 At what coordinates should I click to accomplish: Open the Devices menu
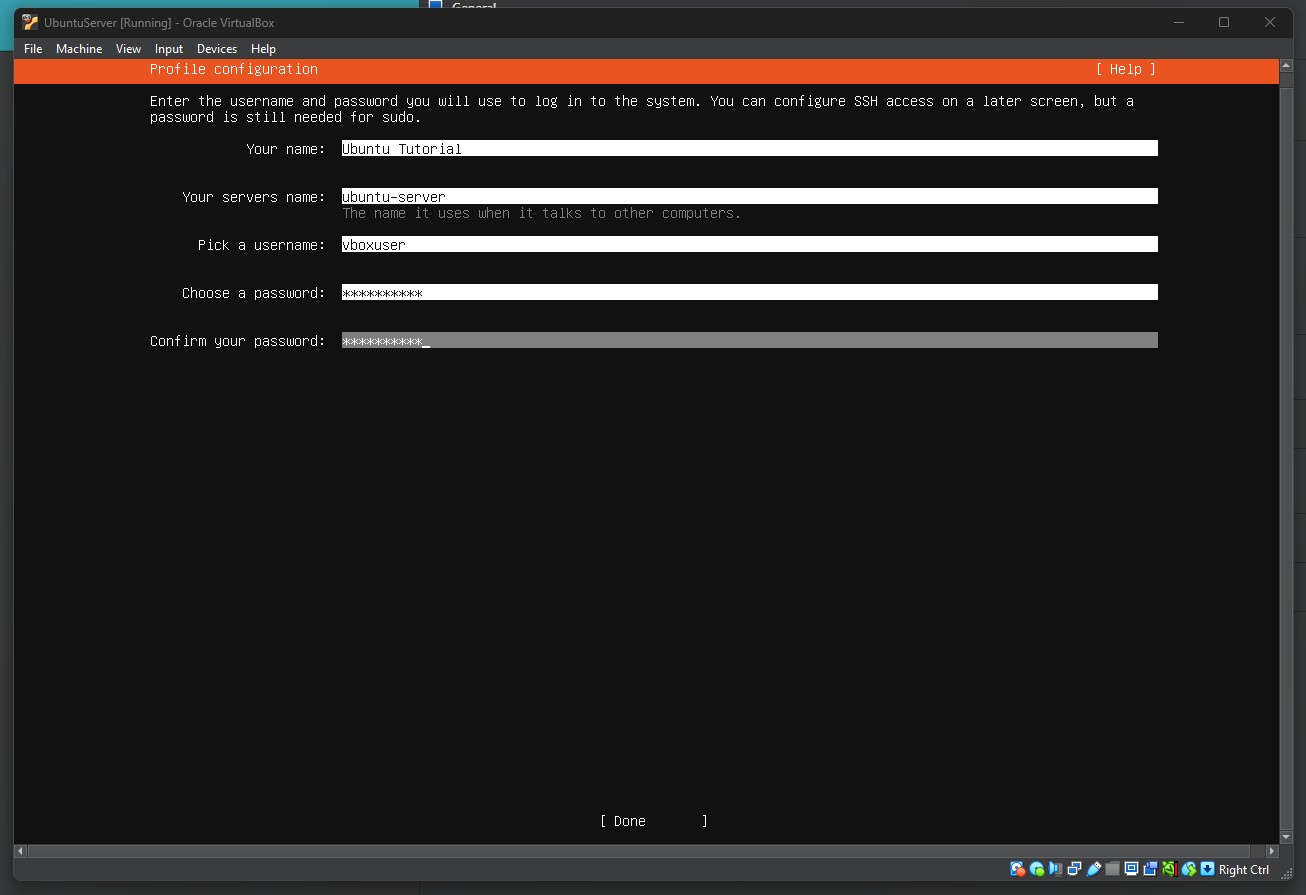point(216,48)
